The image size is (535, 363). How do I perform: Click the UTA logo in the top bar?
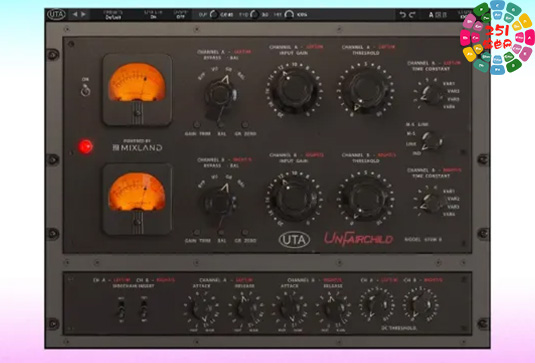[x=56, y=15]
